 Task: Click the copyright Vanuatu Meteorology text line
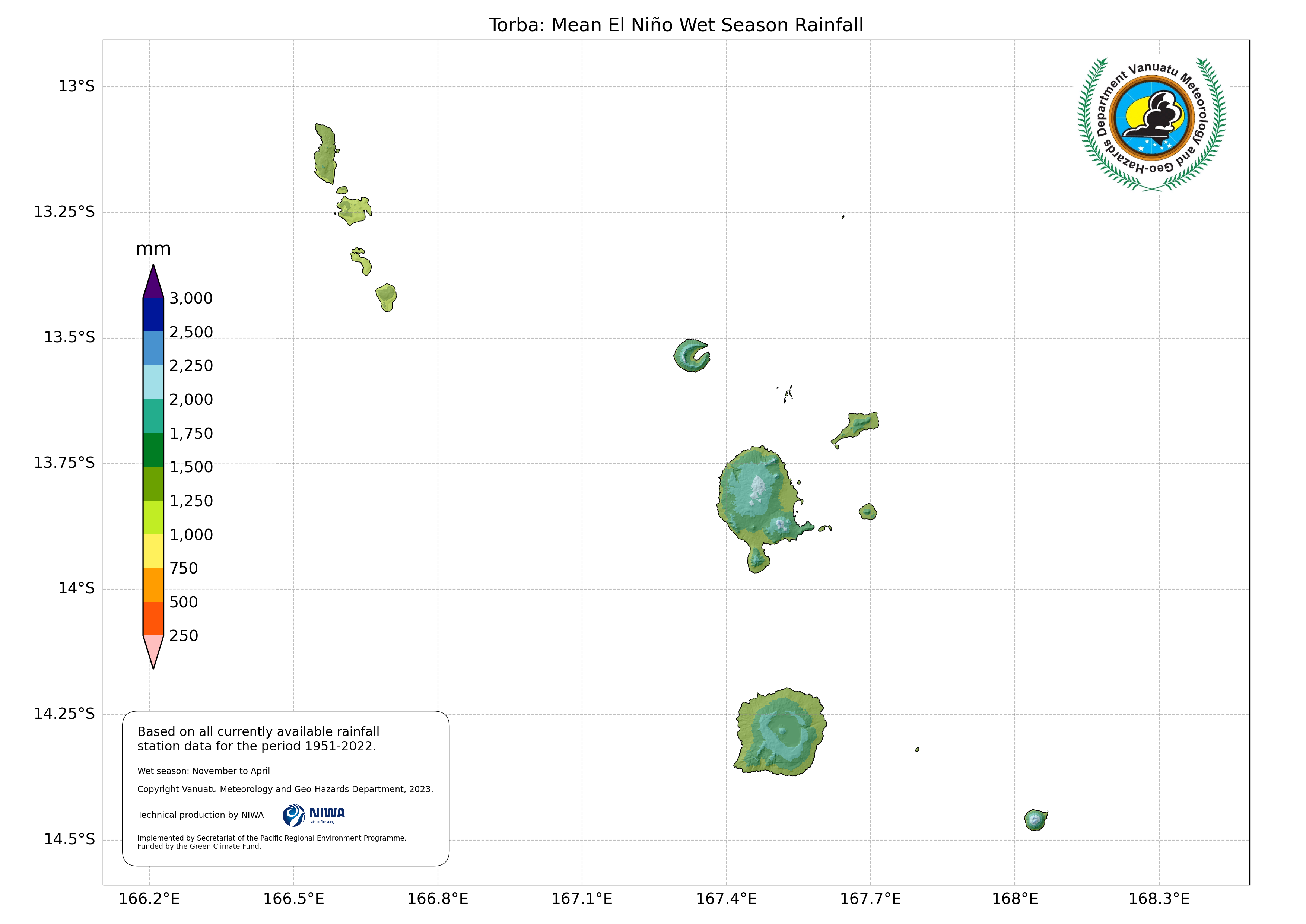(x=285, y=789)
